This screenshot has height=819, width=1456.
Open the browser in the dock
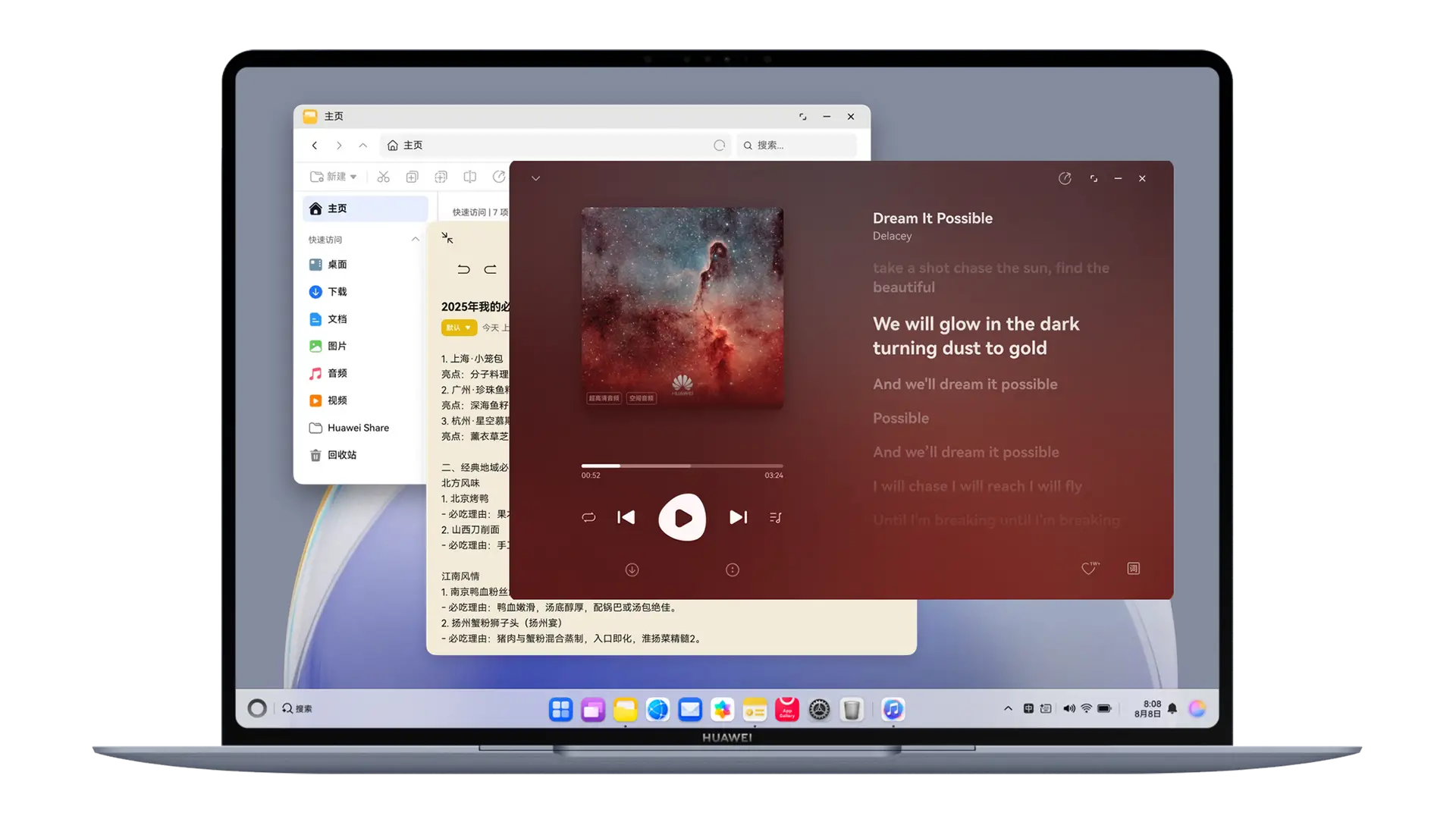(x=657, y=710)
